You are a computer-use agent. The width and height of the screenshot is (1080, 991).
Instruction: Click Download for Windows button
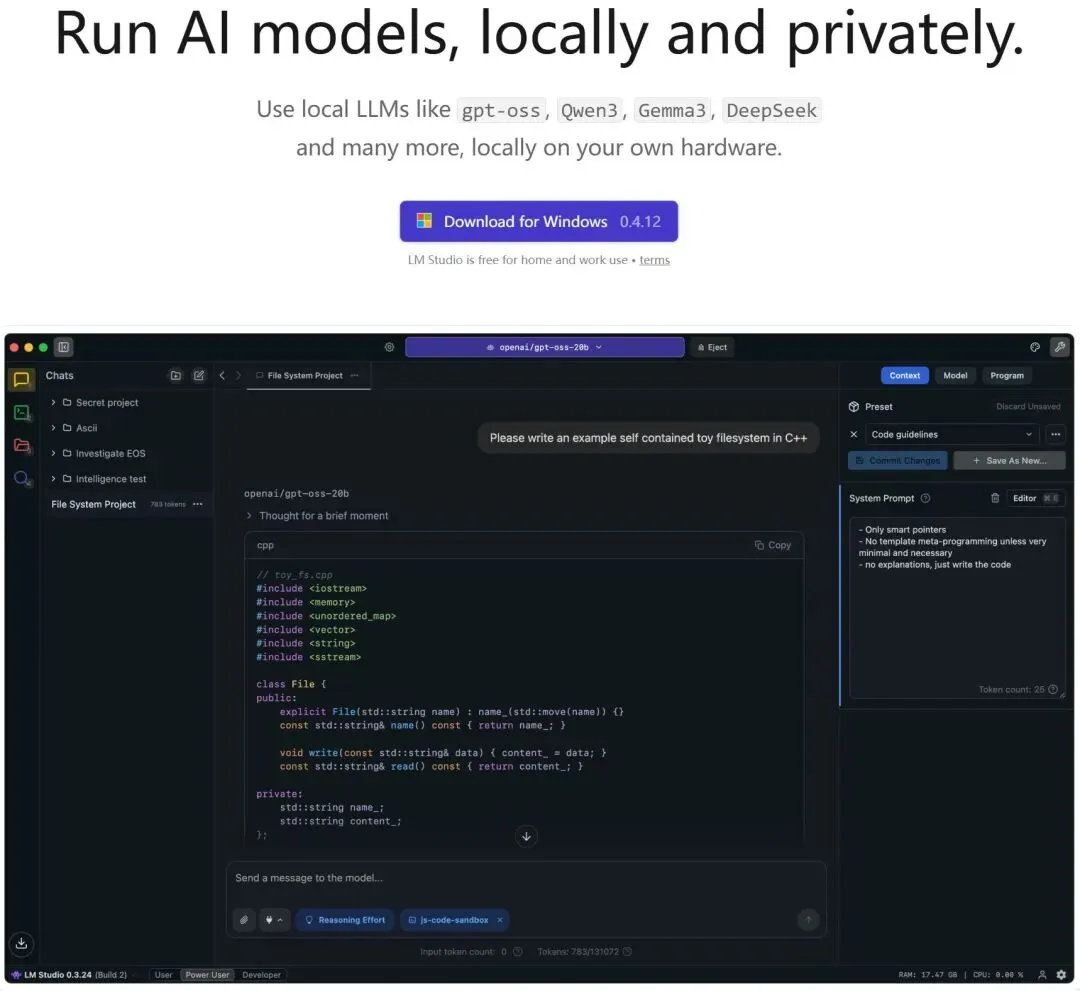539,221
